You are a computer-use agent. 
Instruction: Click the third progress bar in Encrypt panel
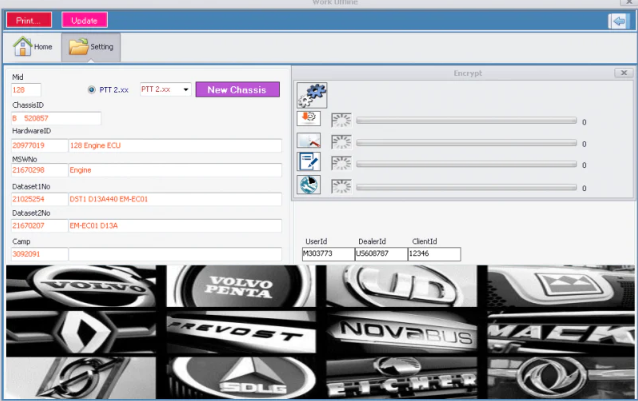pos(466,164)
